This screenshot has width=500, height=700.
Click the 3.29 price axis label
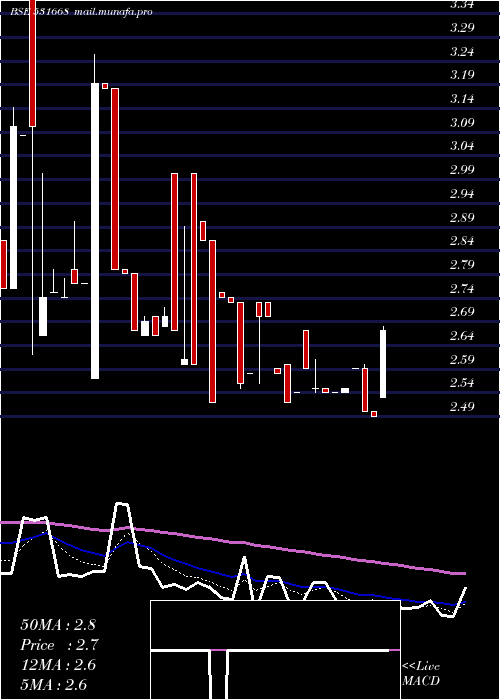(462, 28)
